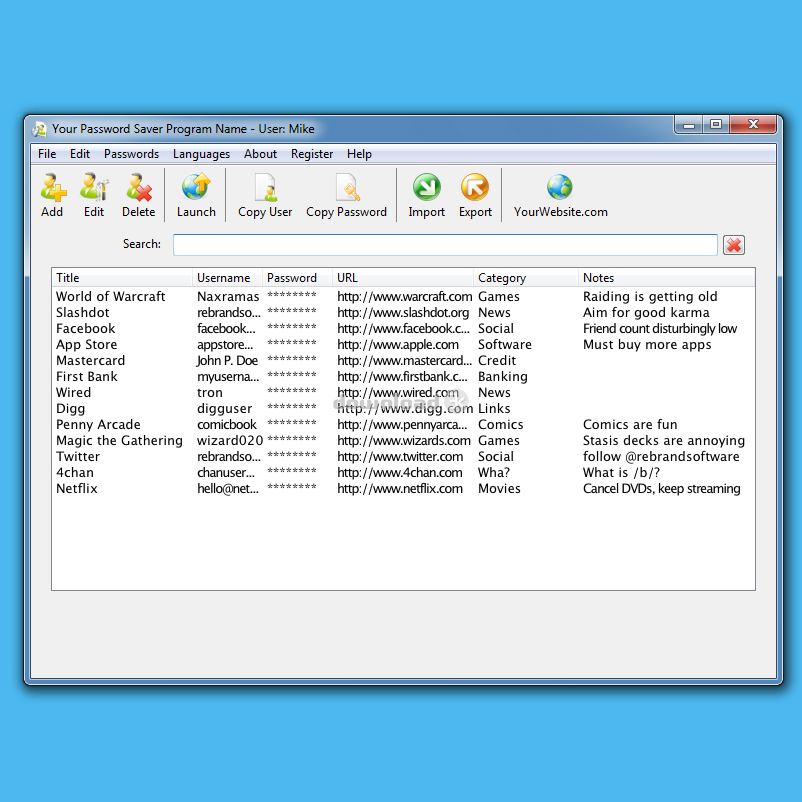Click note Aim for good karma
The image size is (802, 802).
[646, 313]
